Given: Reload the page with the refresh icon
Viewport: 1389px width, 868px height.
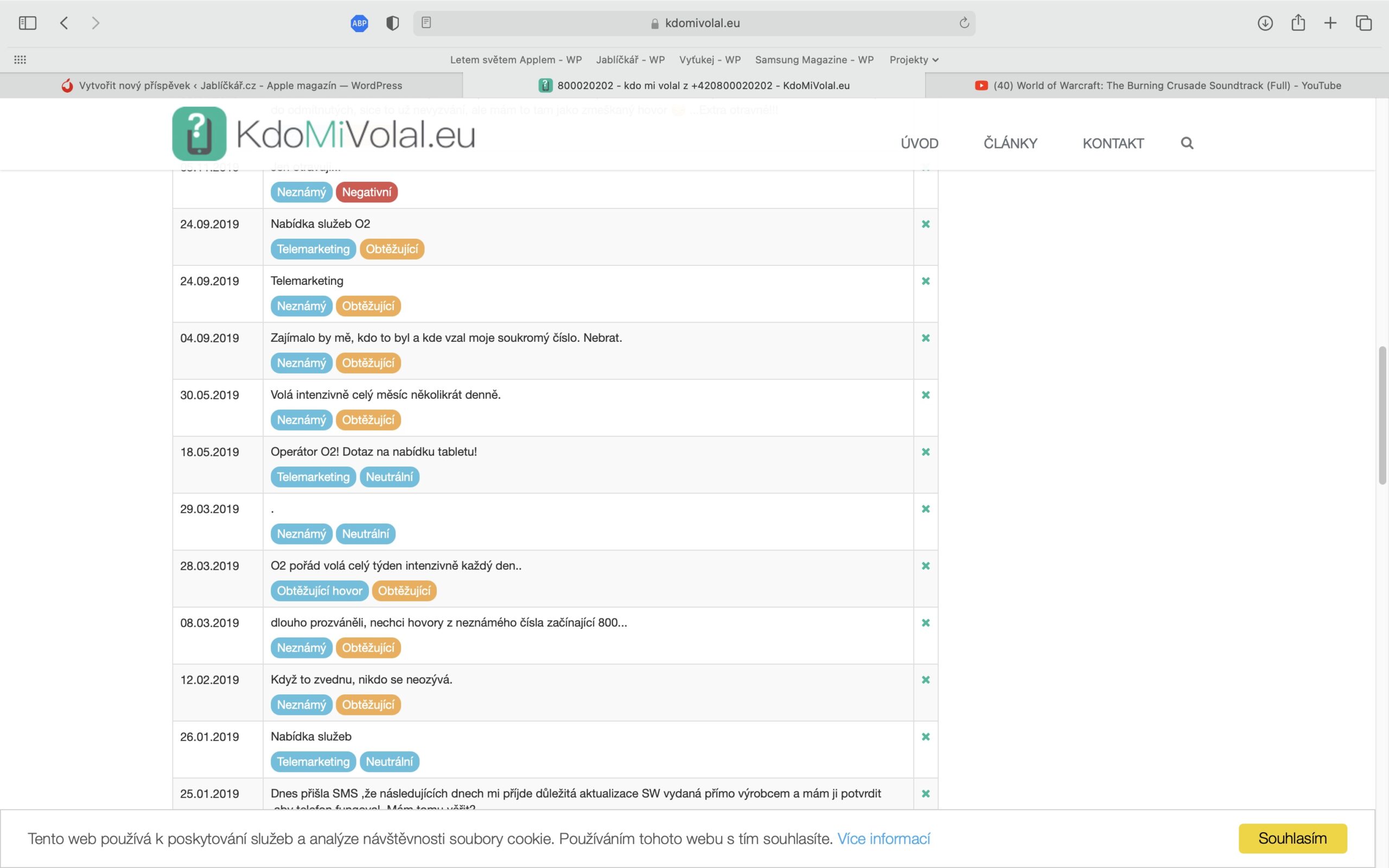Looking at the screenshot, I should (x=964, y=23).
